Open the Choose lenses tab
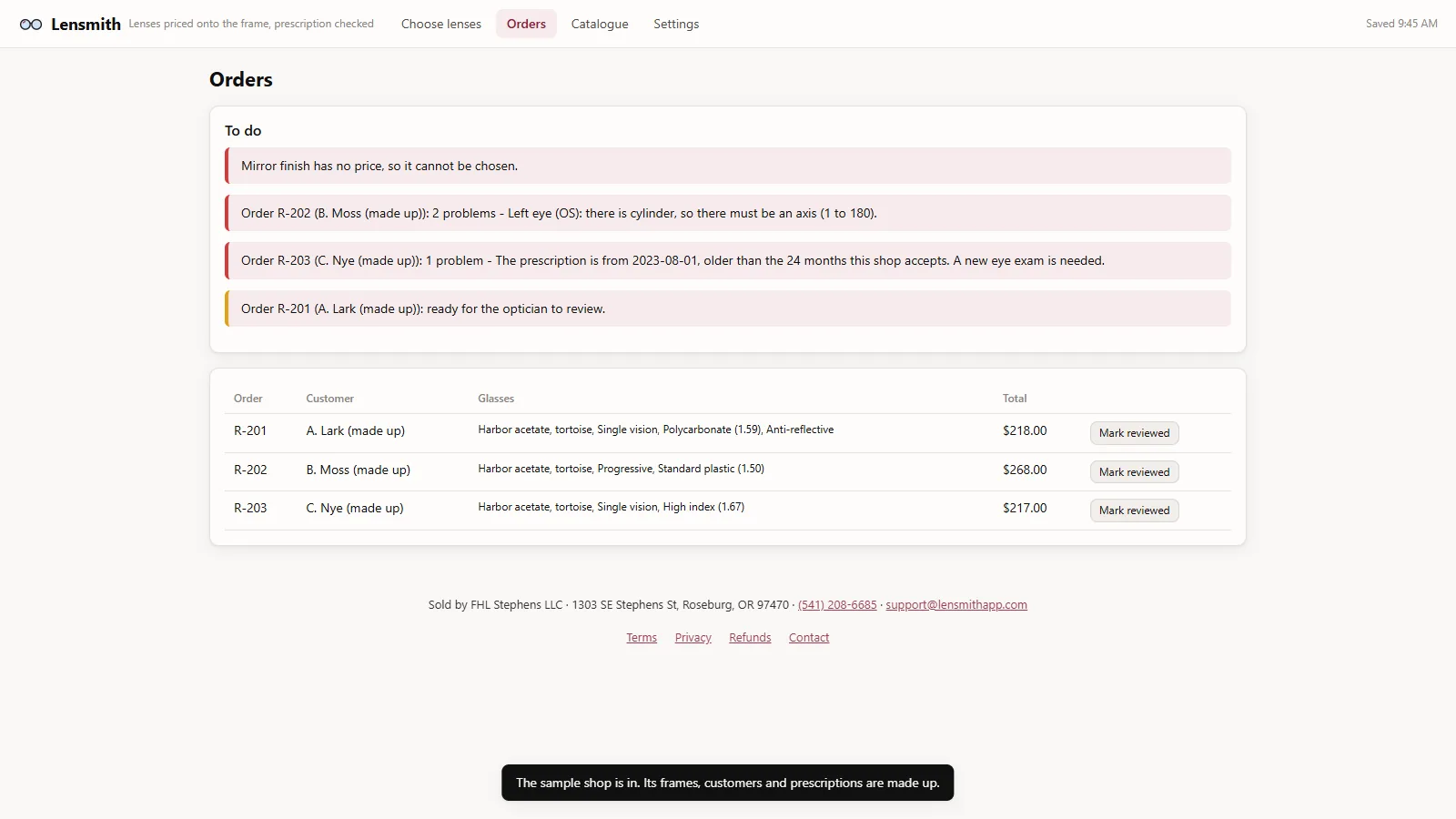 point(441,24)
